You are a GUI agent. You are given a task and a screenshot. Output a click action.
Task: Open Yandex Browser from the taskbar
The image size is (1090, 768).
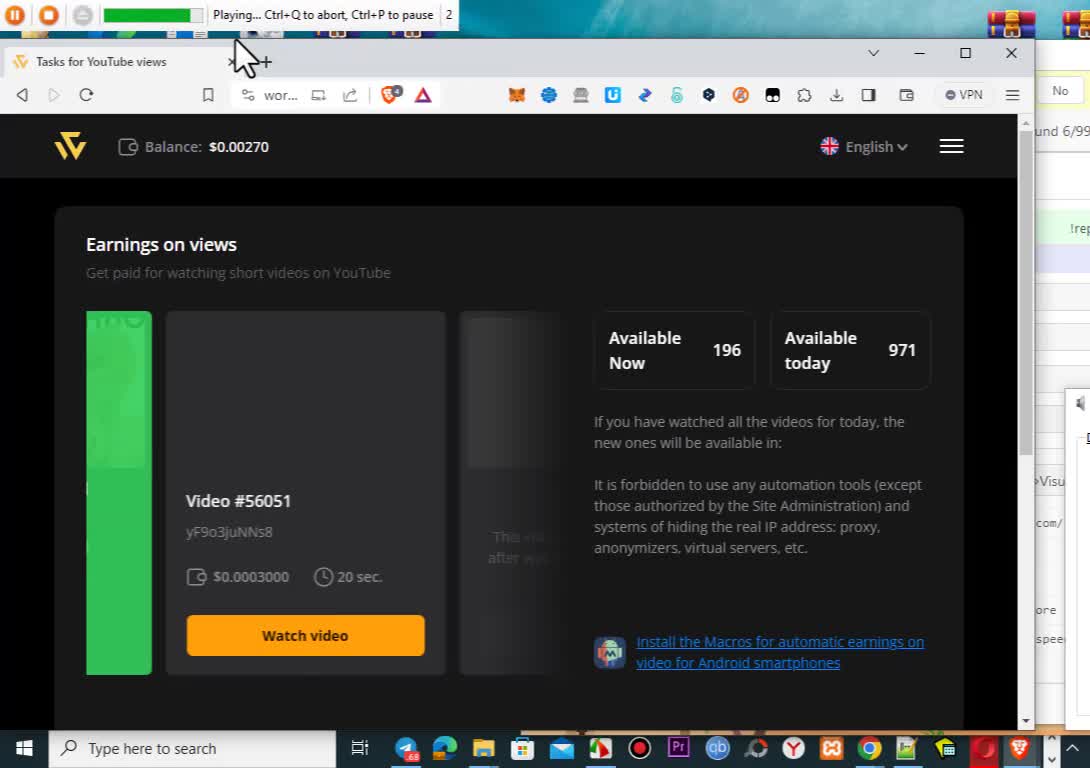point(793,749)
